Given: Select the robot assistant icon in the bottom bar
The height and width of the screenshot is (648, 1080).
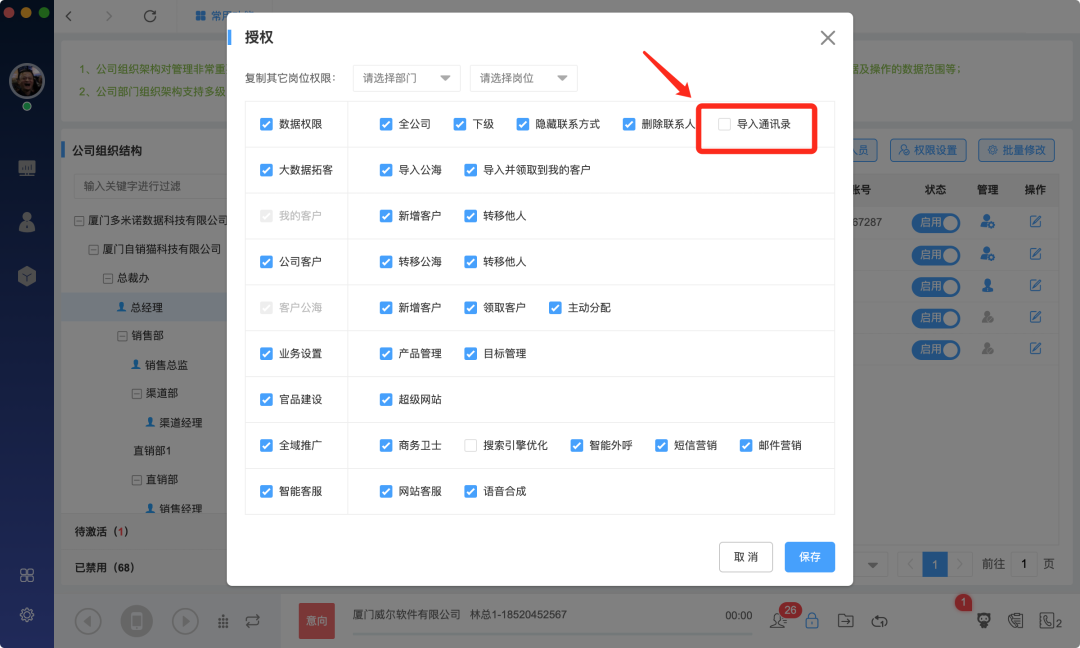Looking at the screenshot, I should [983, 620].
